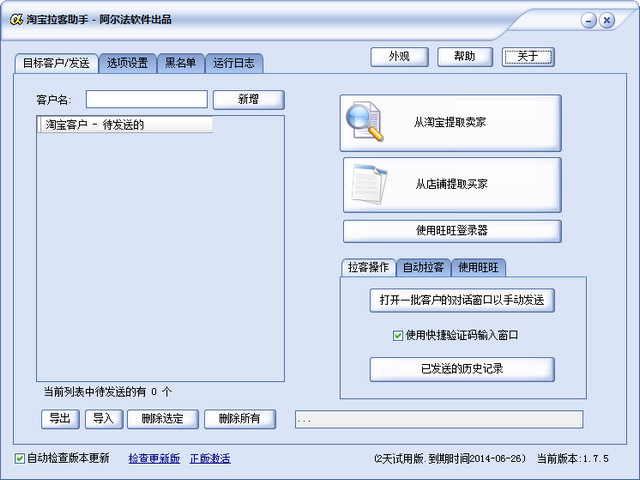Select the 使用旺旺 sub-tab
The width and height of the screenshot is (640, 480).
tap(478, 267)
